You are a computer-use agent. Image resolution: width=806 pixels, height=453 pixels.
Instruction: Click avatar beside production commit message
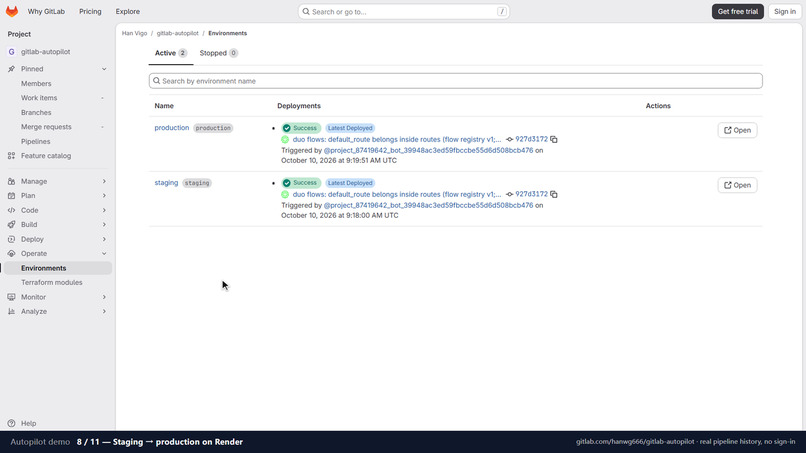coord(285,139)
